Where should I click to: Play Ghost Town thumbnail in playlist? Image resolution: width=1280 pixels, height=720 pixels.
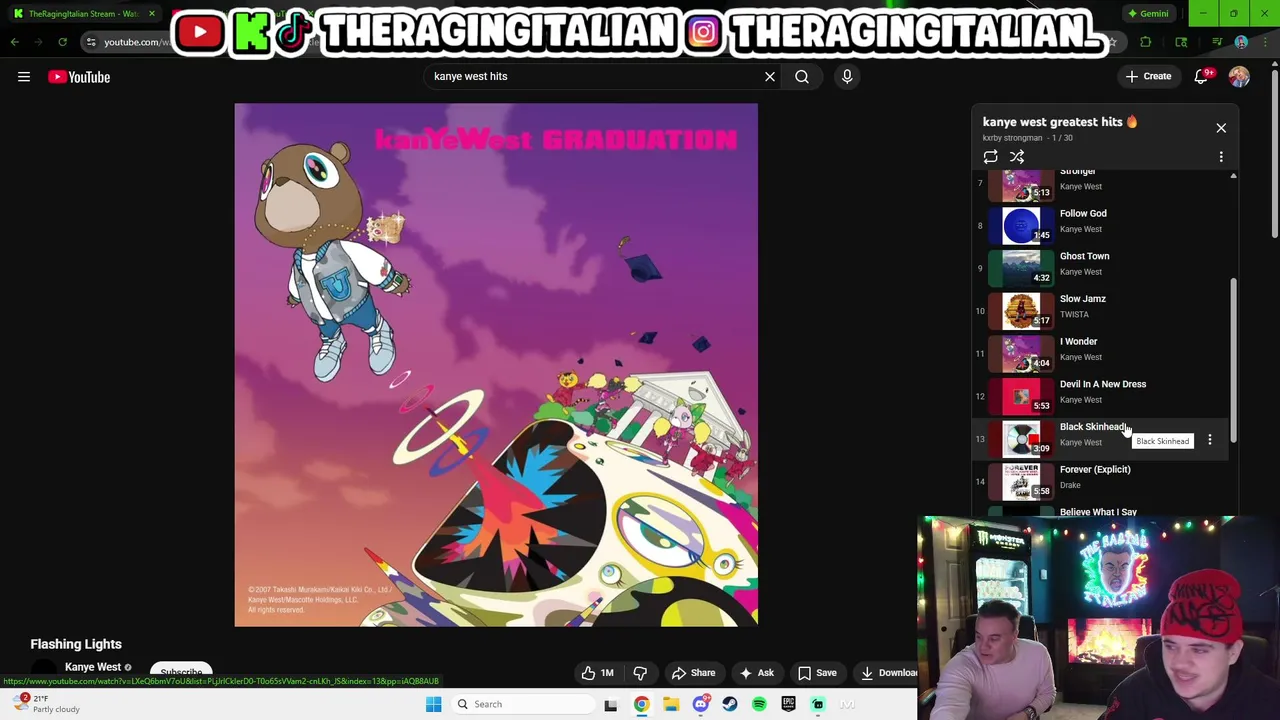click(1022, 268)
